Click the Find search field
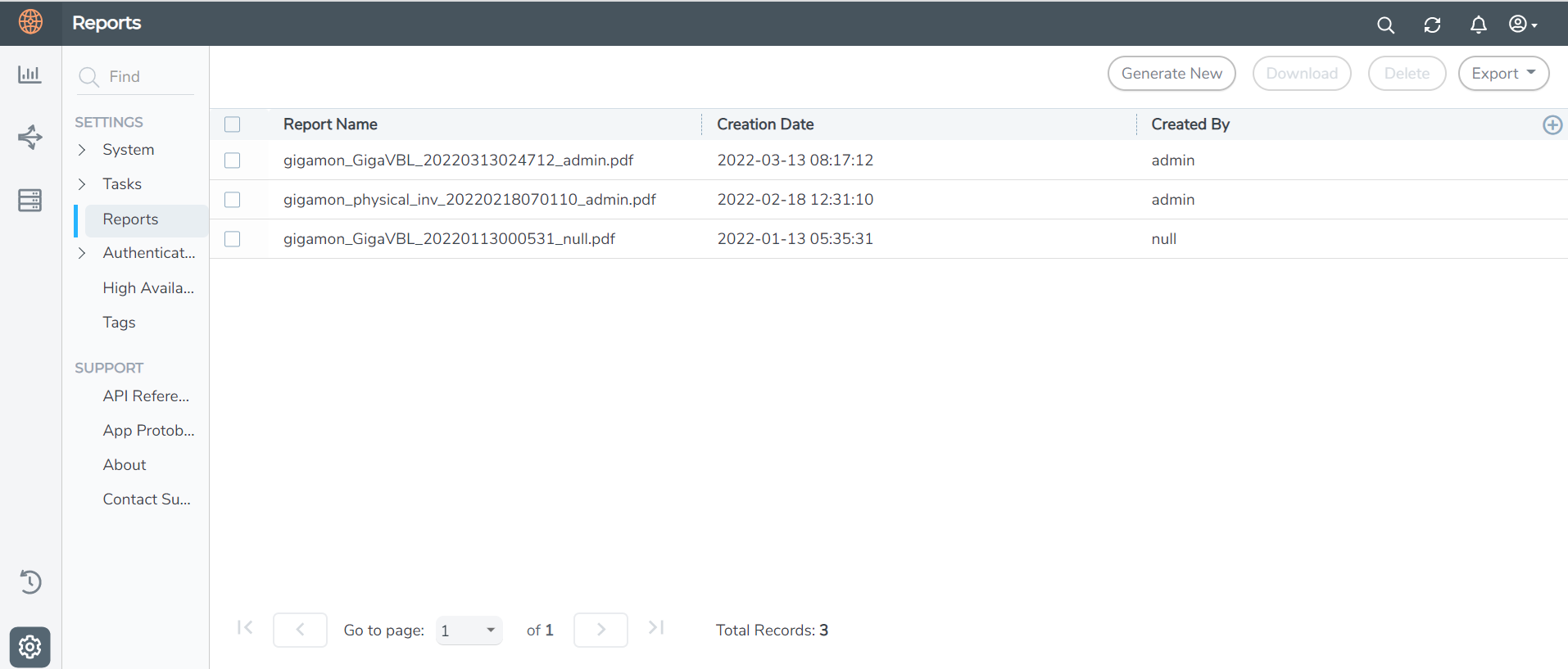This screenshot has width=1568, height=669. tap(147, 77)
